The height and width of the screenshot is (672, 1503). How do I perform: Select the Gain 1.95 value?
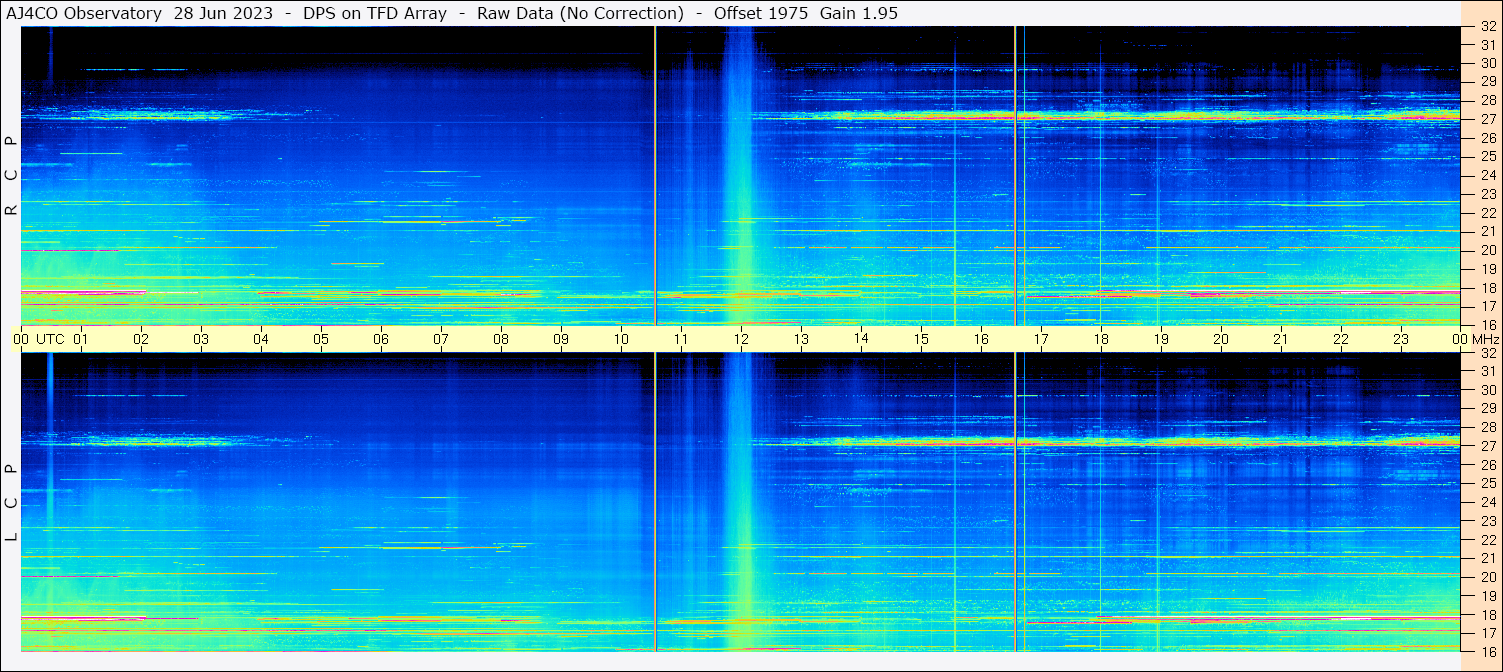860,13
